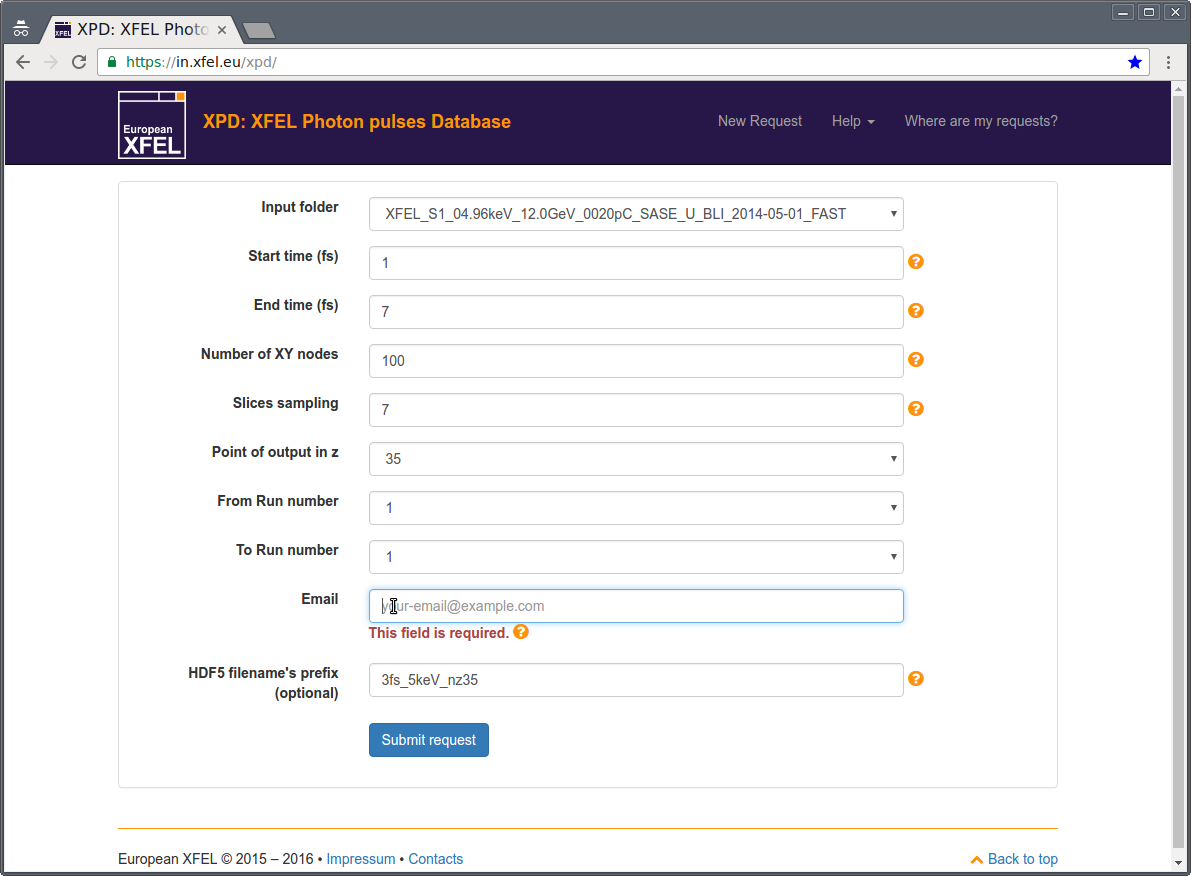
Task: Click the 'Email' label
Action: coord(320,599)
